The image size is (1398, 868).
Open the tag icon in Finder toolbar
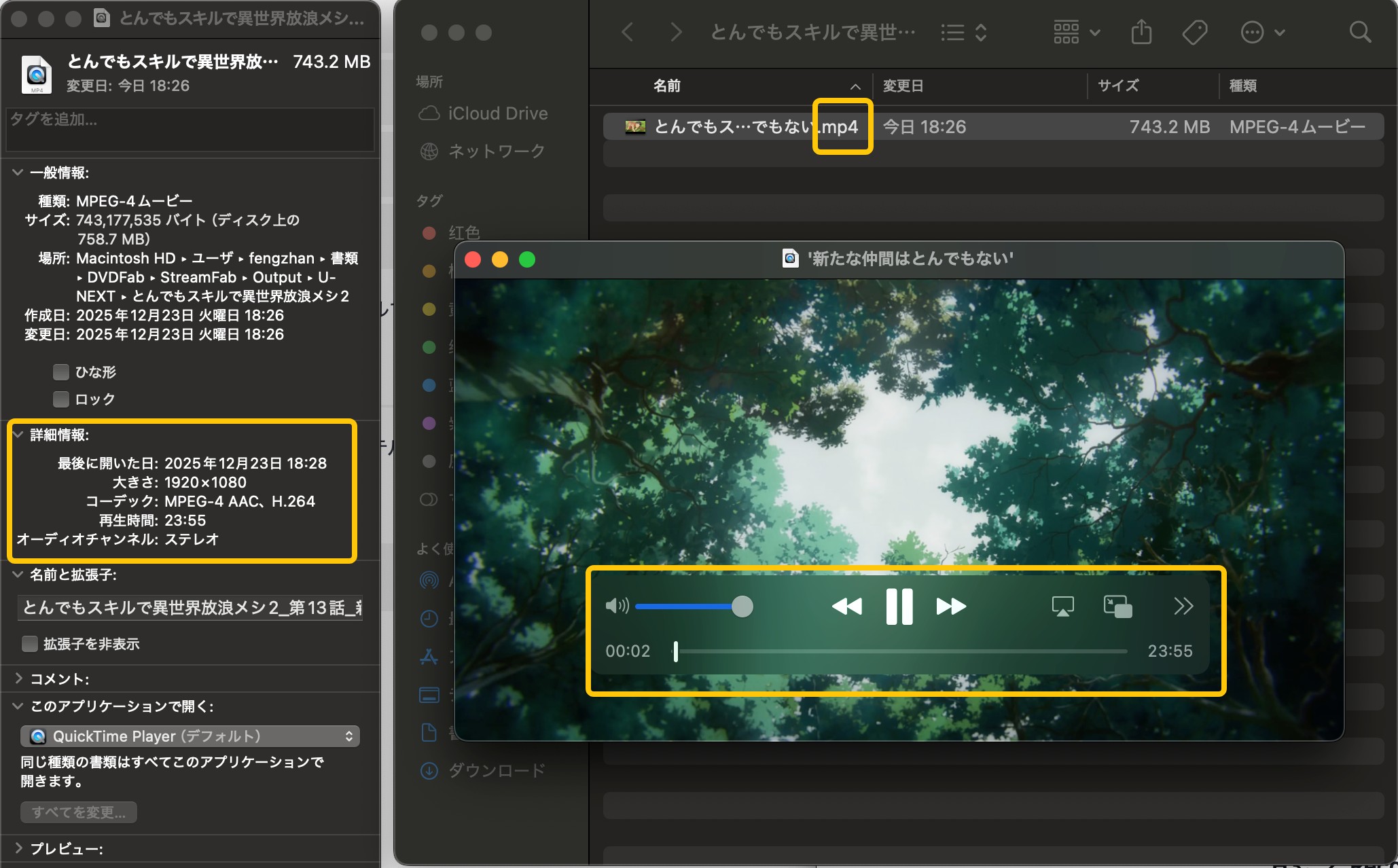pos(1195,32)
